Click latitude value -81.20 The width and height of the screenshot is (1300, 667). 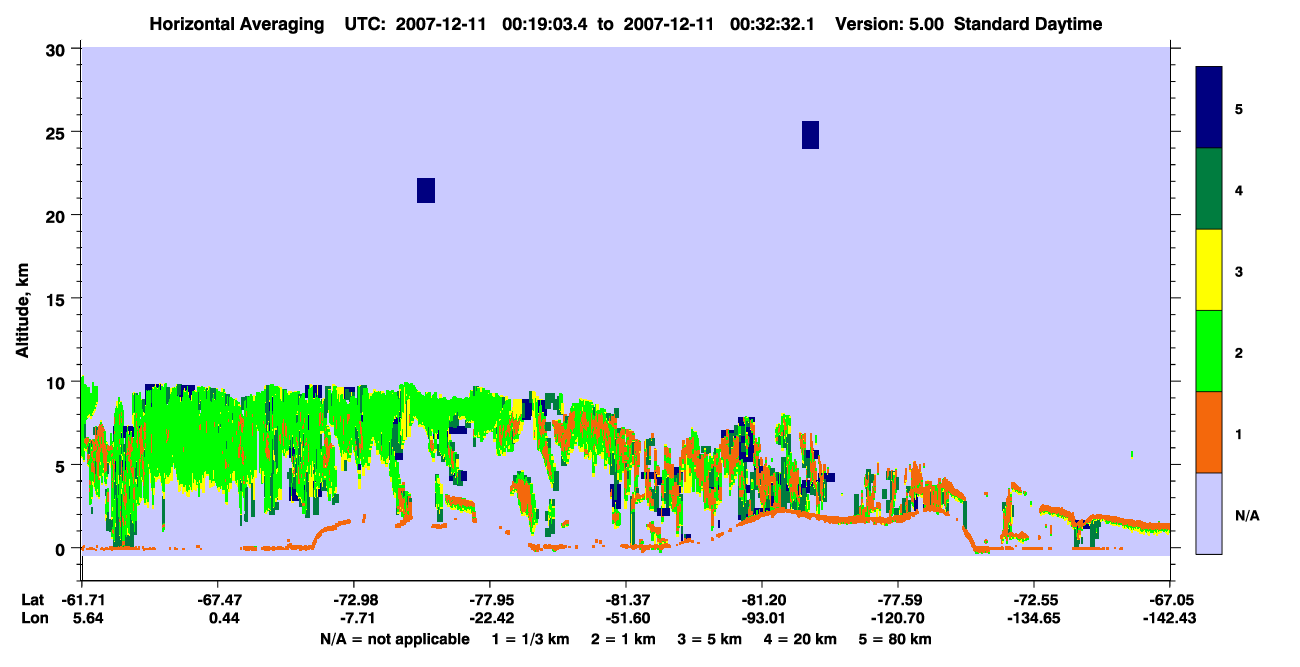761,600
